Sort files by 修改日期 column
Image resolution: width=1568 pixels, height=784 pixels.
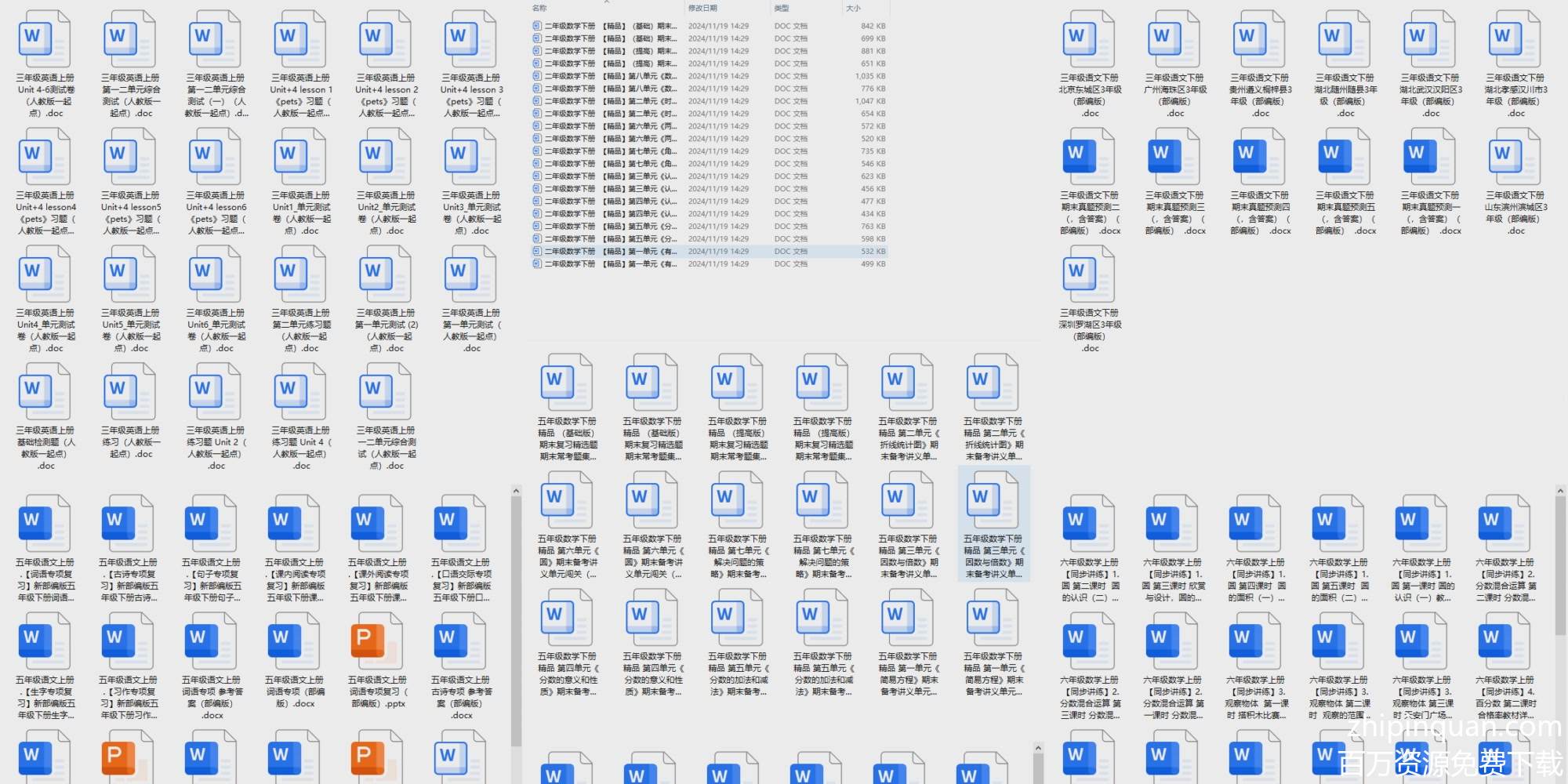702,8
